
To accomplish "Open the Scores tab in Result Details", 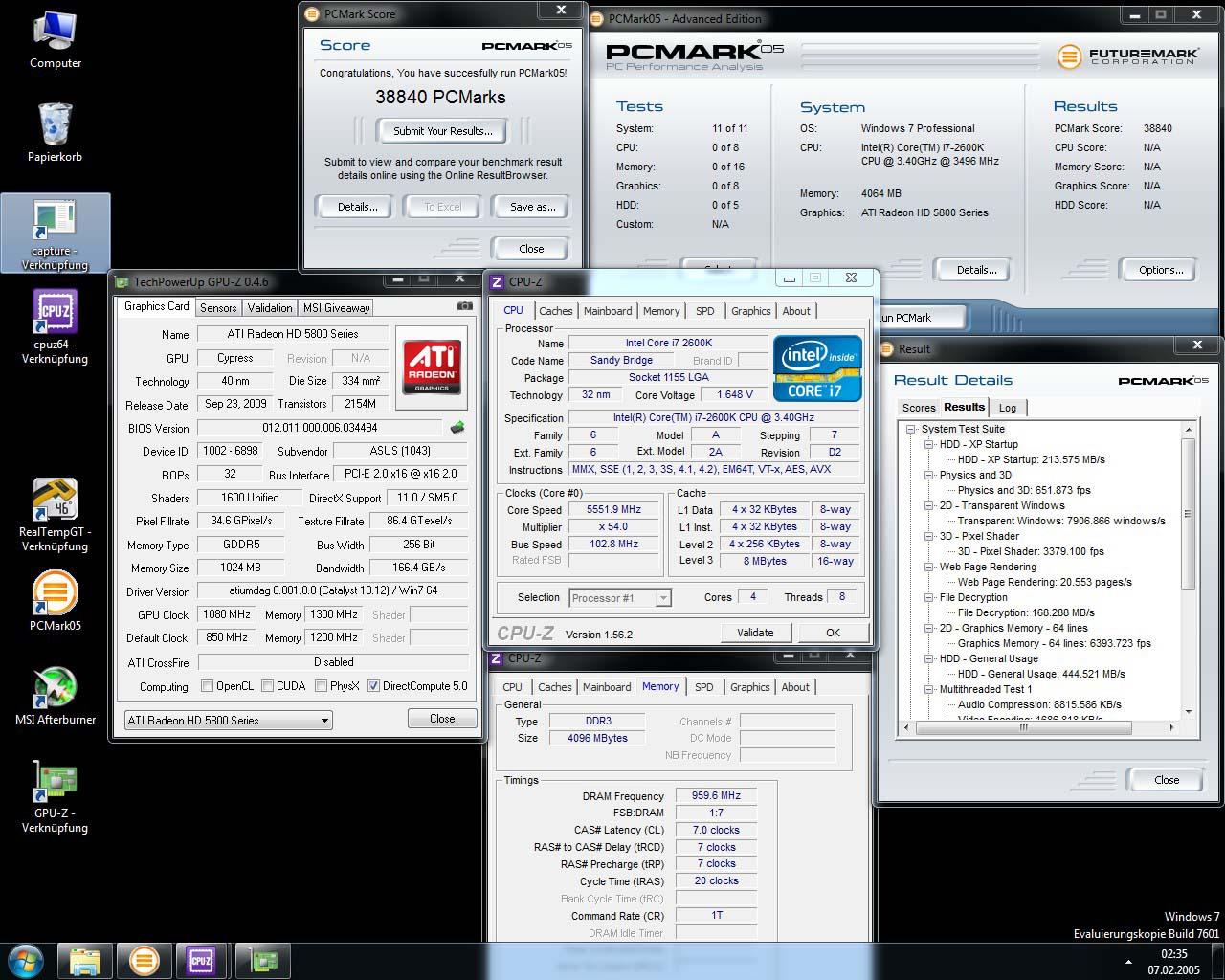I will (919, 408).
